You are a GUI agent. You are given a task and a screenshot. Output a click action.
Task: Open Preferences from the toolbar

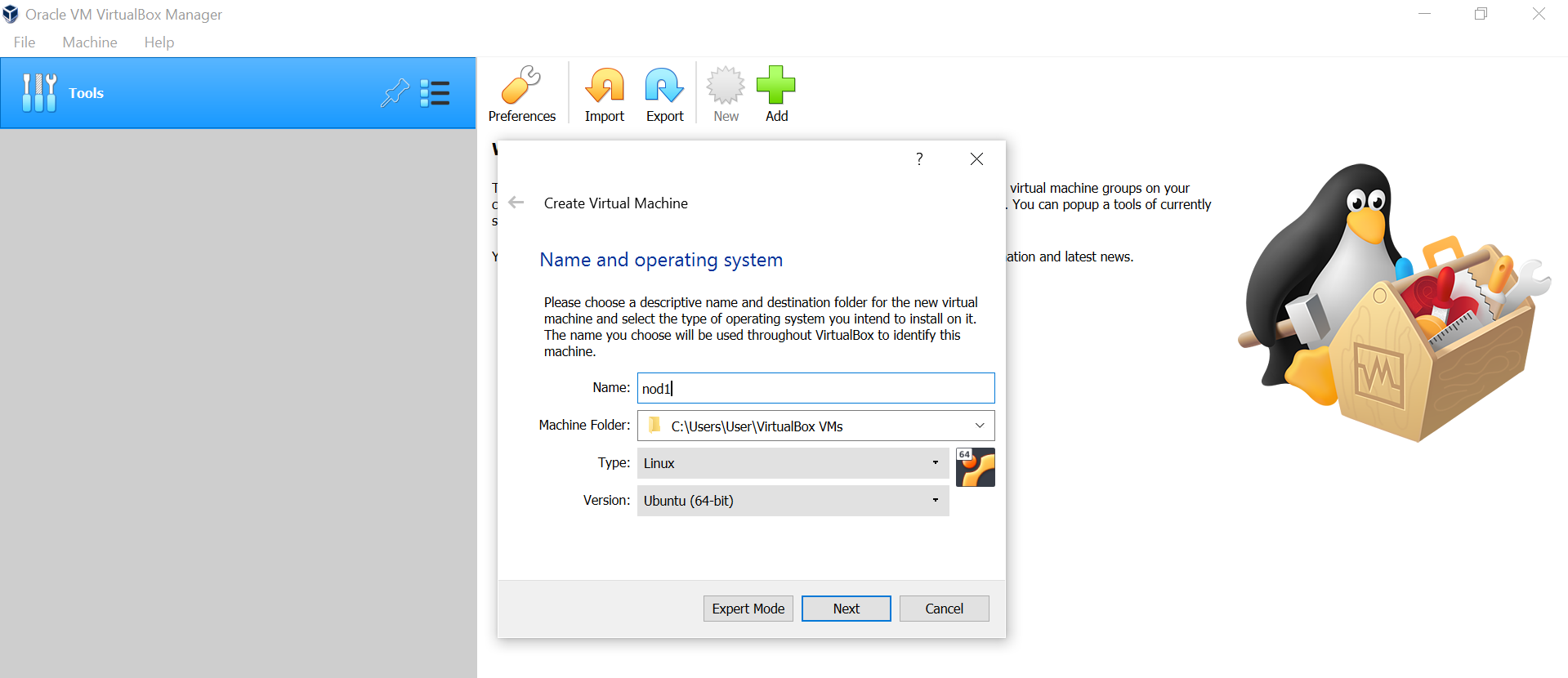(521, 94)
